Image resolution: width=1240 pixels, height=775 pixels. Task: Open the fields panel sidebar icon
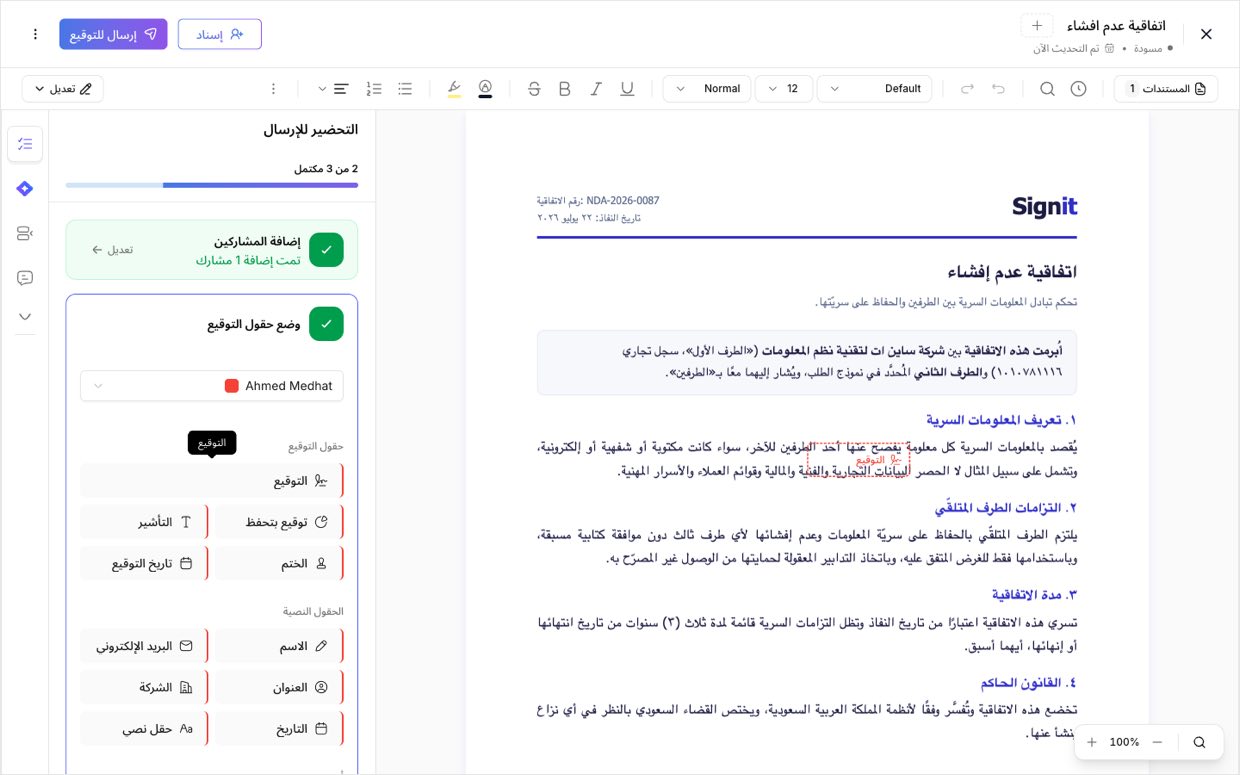(x=25, y=233)
